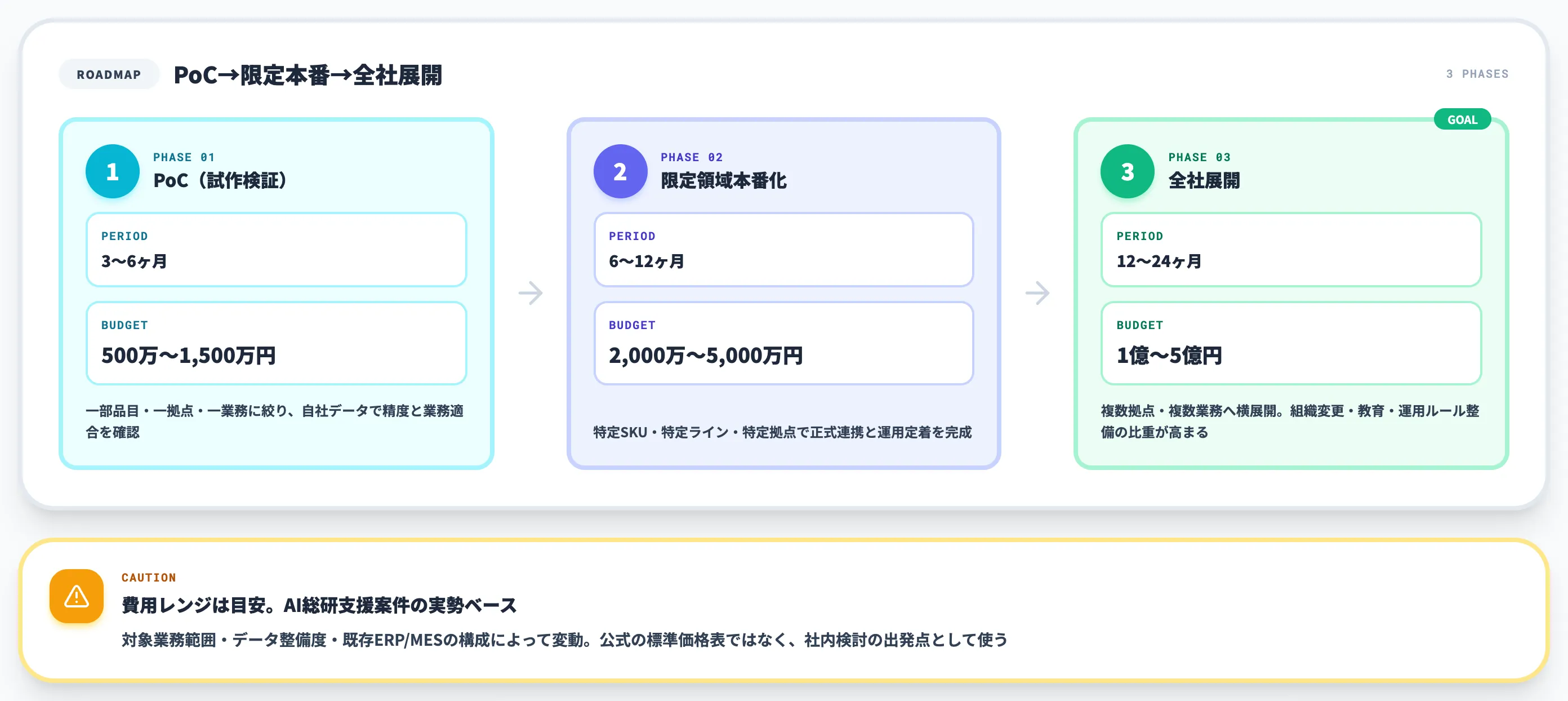Click the Phase 1 number circle icon
Viewport: 1568px width, 701px height.
click(x=113, y=171)
